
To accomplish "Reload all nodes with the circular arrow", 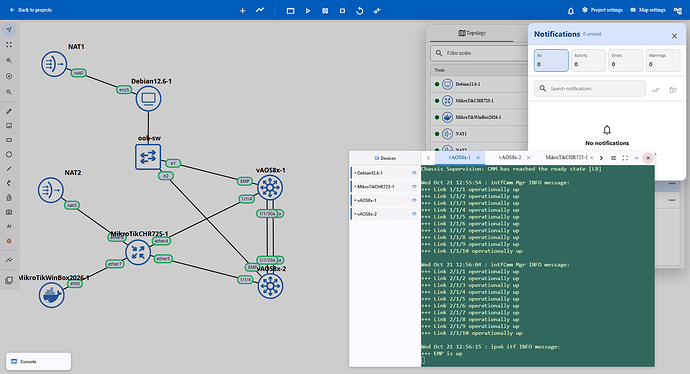I will [x=360, y=11].
